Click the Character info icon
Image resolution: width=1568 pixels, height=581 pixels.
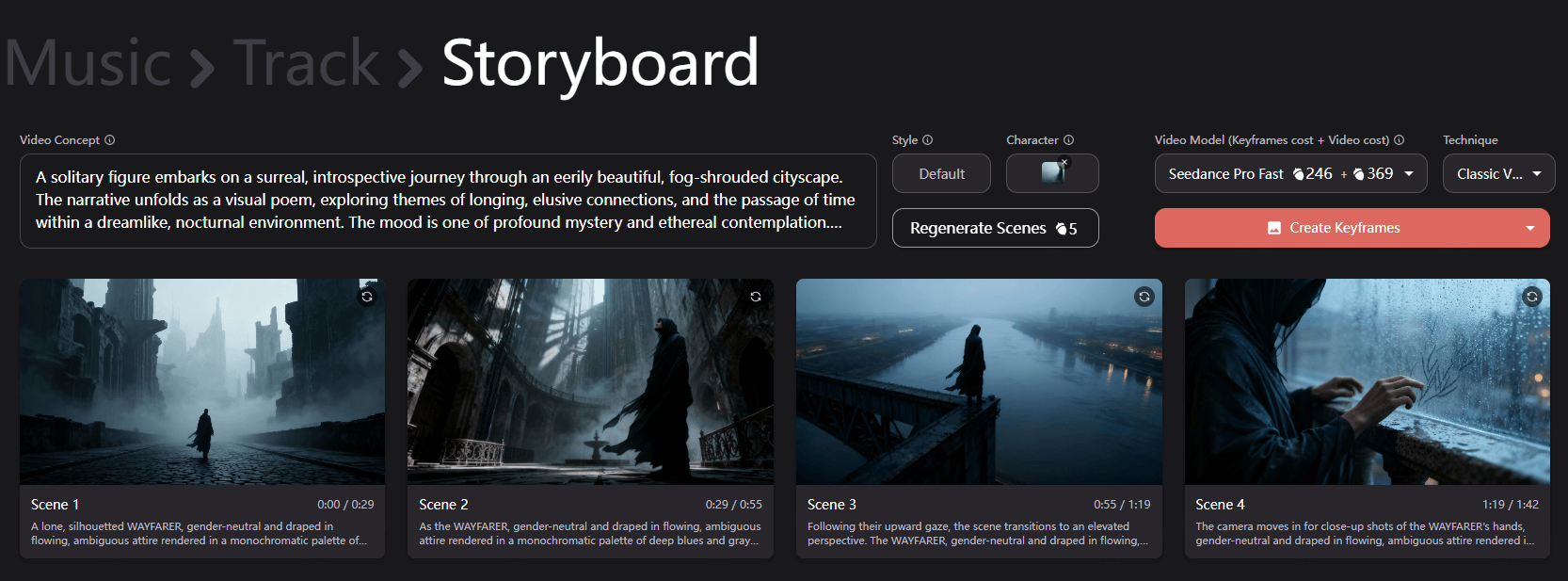1068,140
